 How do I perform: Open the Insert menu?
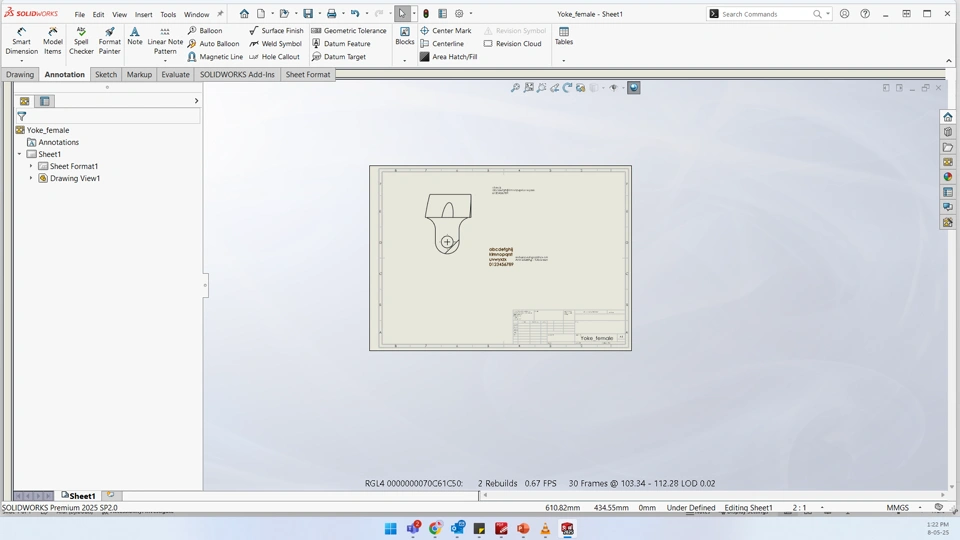click(x=144, y=14)
